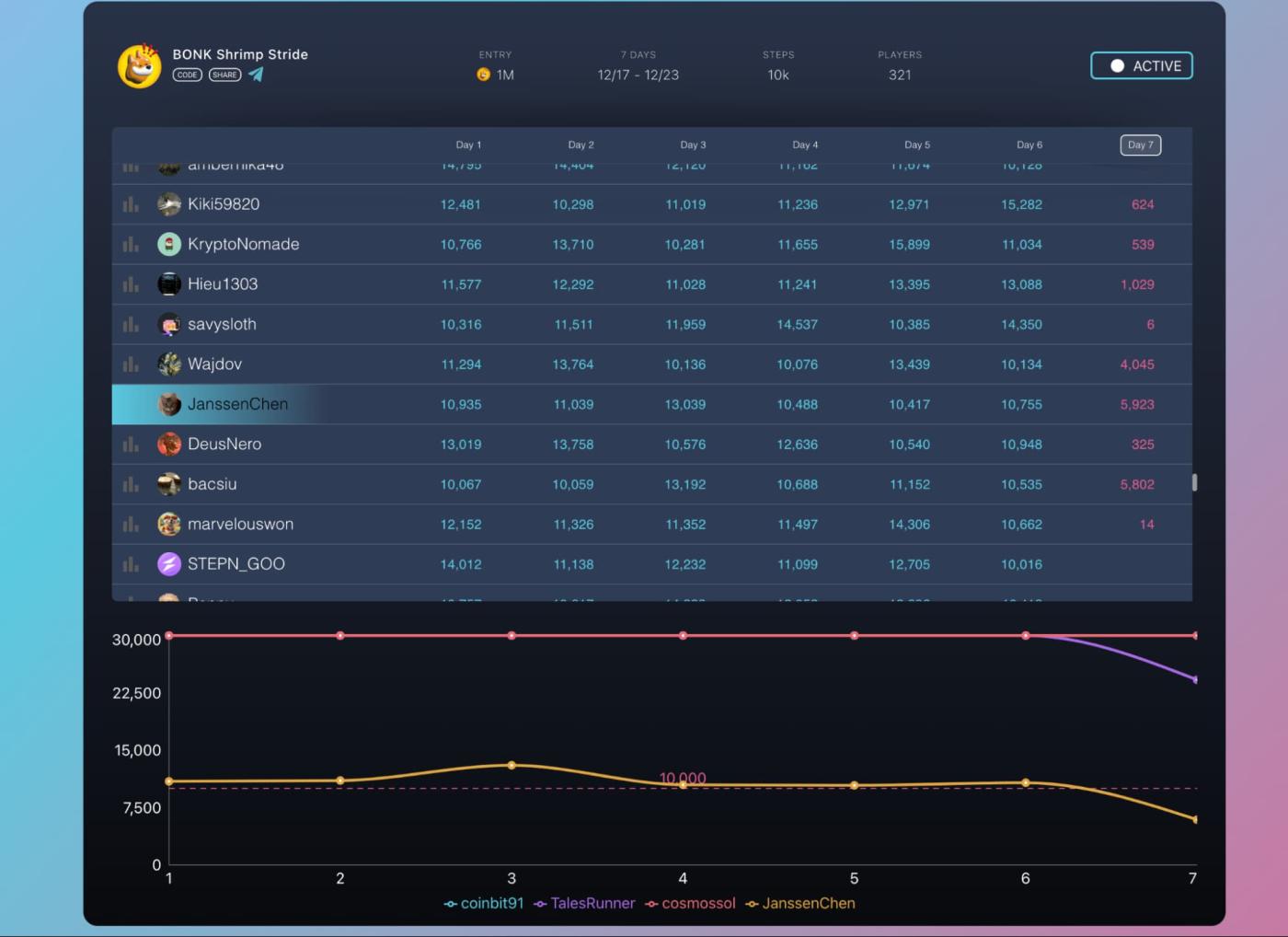
Task: Click the leaderboard scrollbar on the right
Action: pyautogui.click(x=1194, y=482)
